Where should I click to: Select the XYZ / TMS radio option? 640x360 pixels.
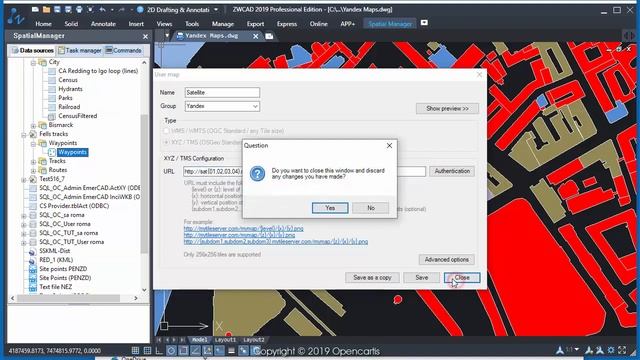point(166,142)
